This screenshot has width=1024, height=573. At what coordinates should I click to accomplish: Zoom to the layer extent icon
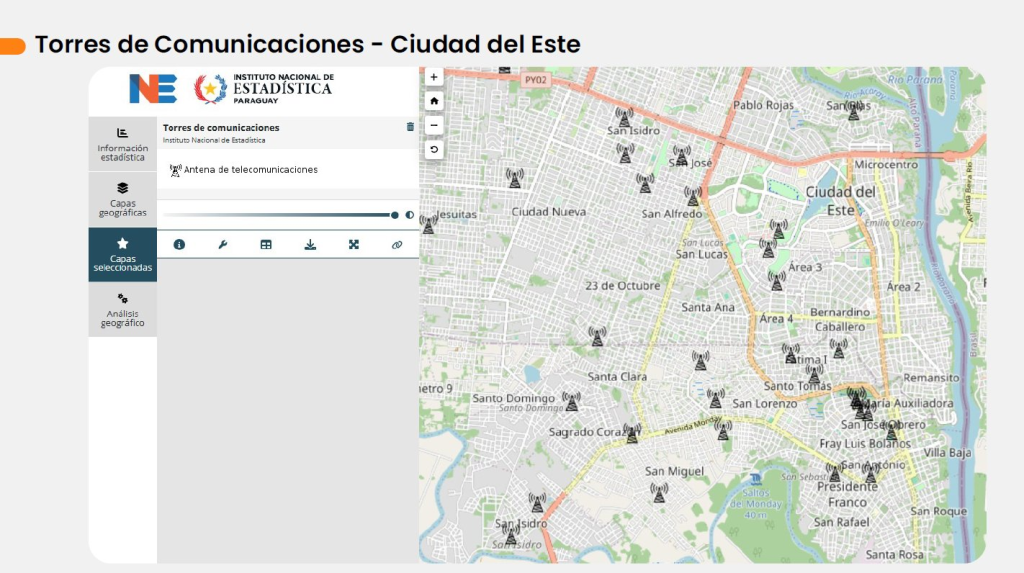[x=353, y=244]
